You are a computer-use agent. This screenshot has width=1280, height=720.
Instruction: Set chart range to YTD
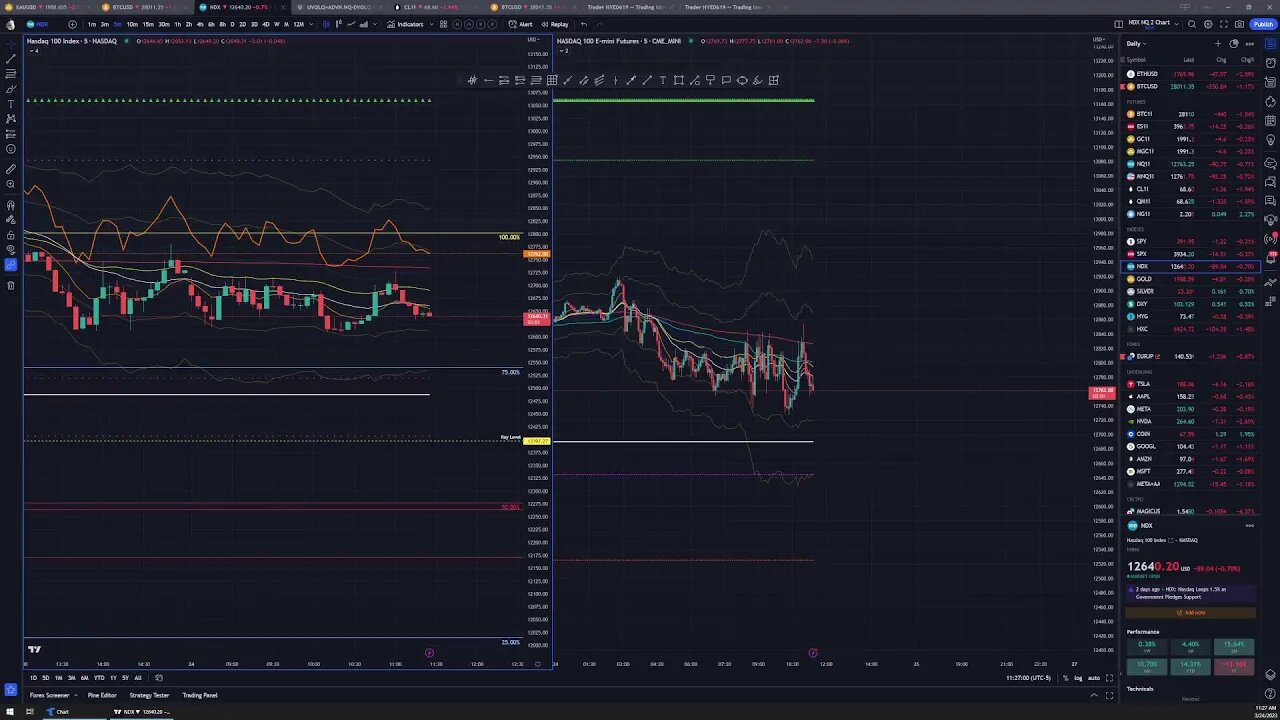click(99, 678)
